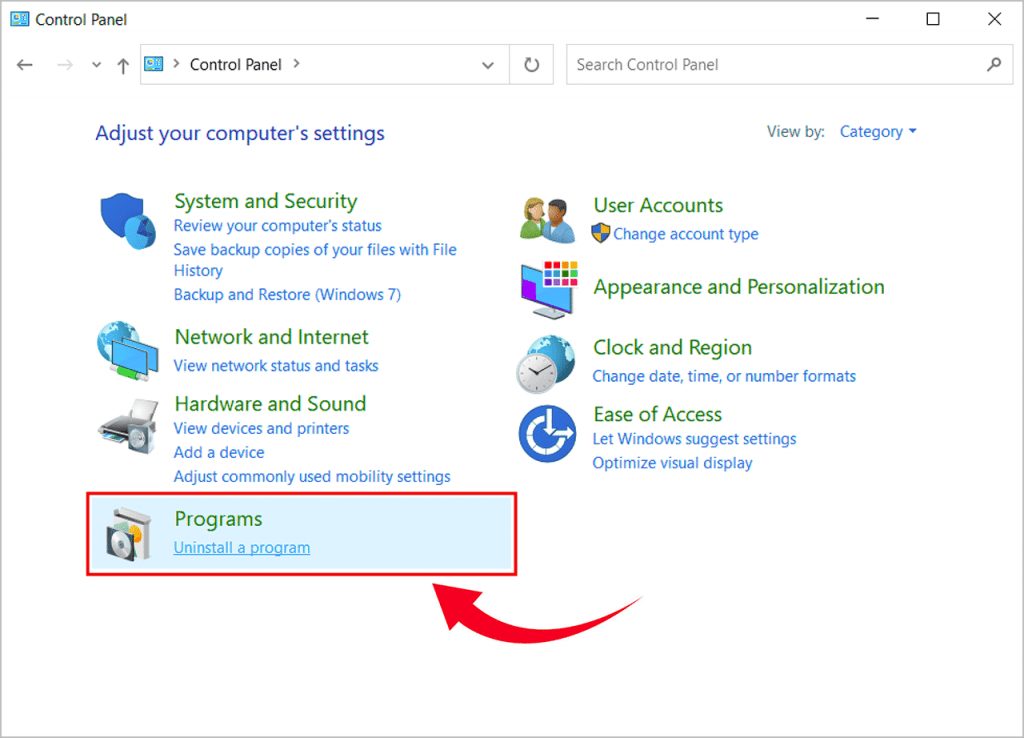Open Review your computer's status
This screenshot has width=1024, height=738.
click(278, 226)
